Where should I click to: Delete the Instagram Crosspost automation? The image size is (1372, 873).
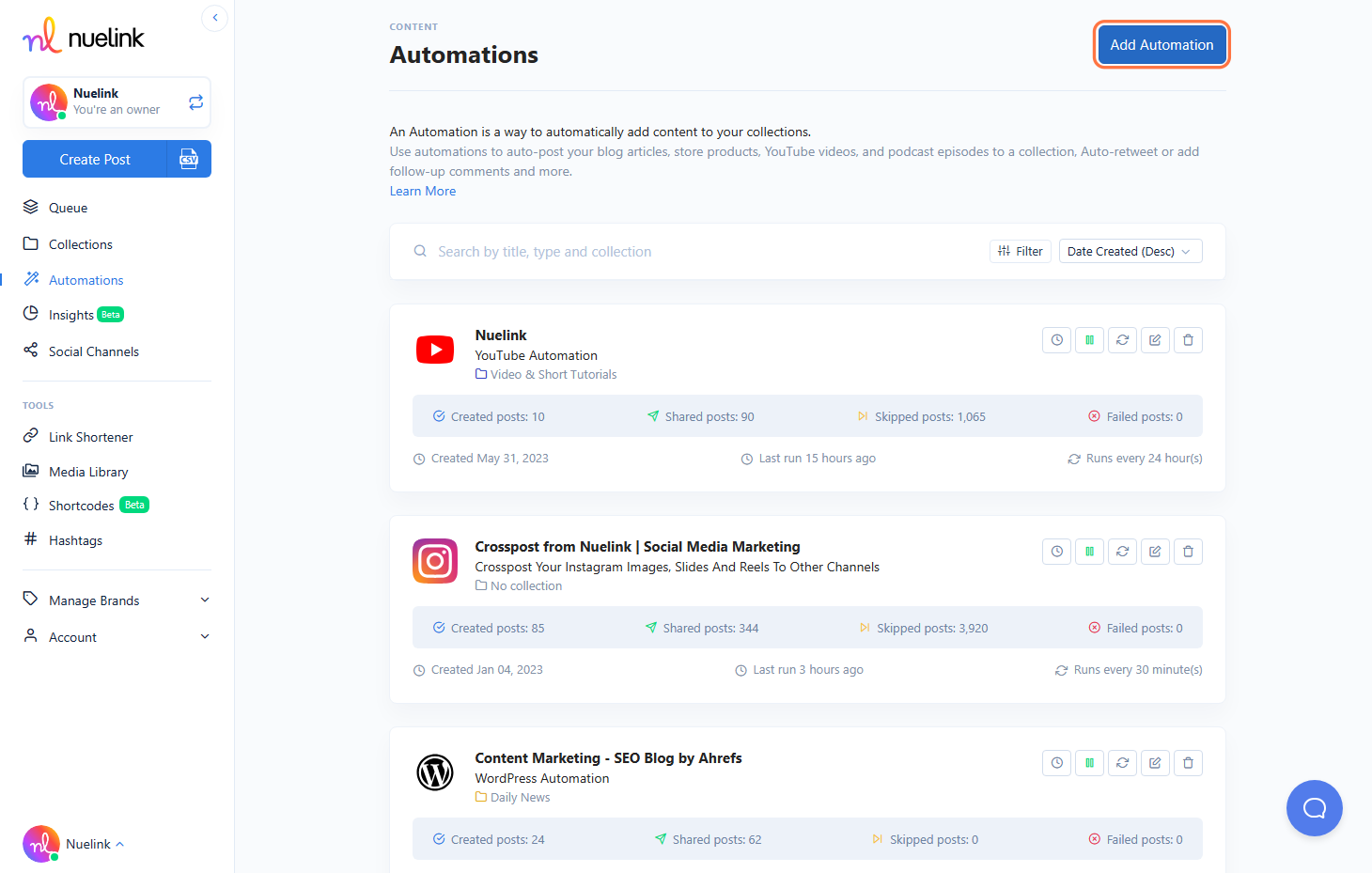pyautogui.click(x=1189, y=552)
